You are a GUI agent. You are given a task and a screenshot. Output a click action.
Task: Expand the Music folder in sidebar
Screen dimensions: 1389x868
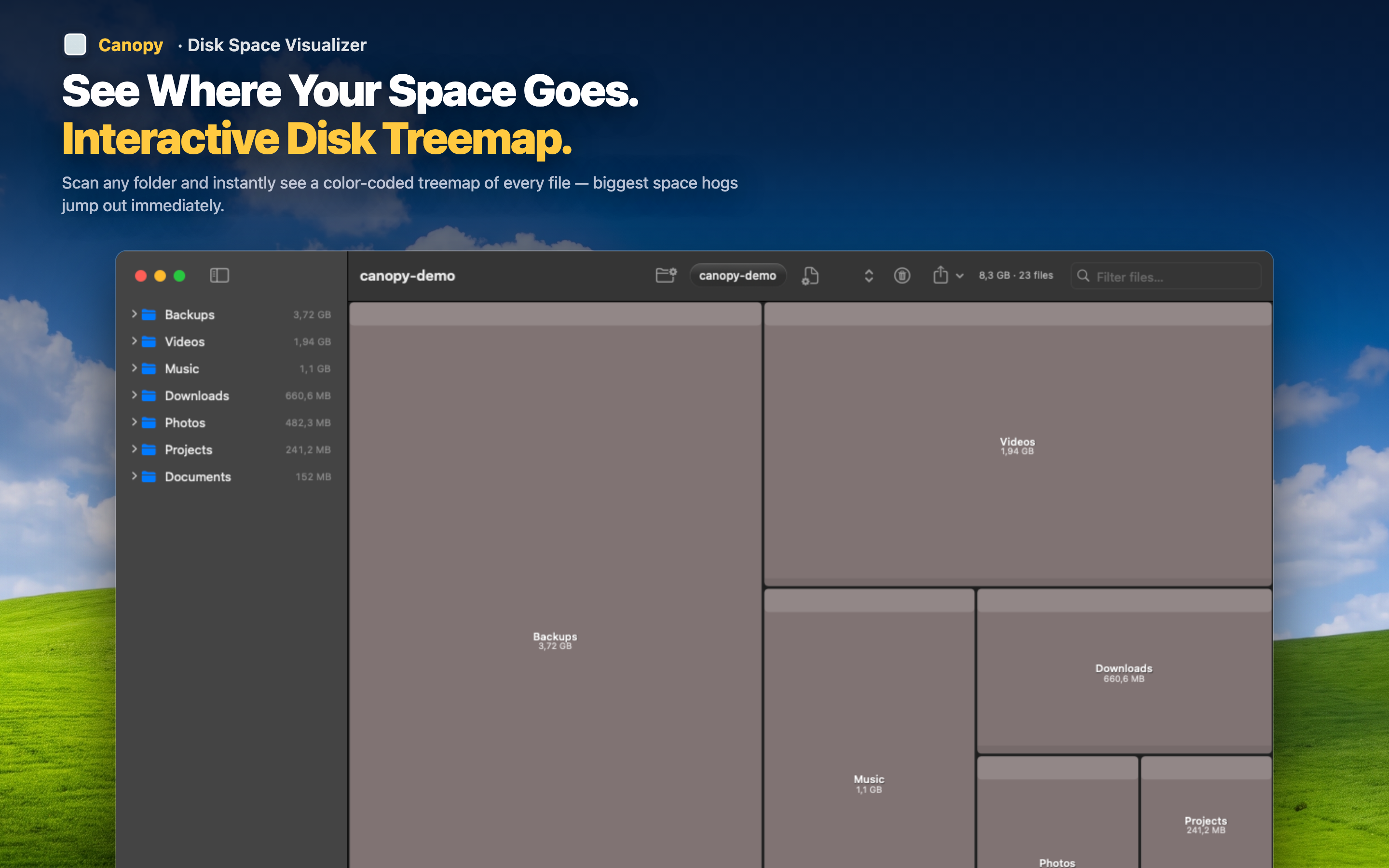pyautogui.click(x=134, y=368)
